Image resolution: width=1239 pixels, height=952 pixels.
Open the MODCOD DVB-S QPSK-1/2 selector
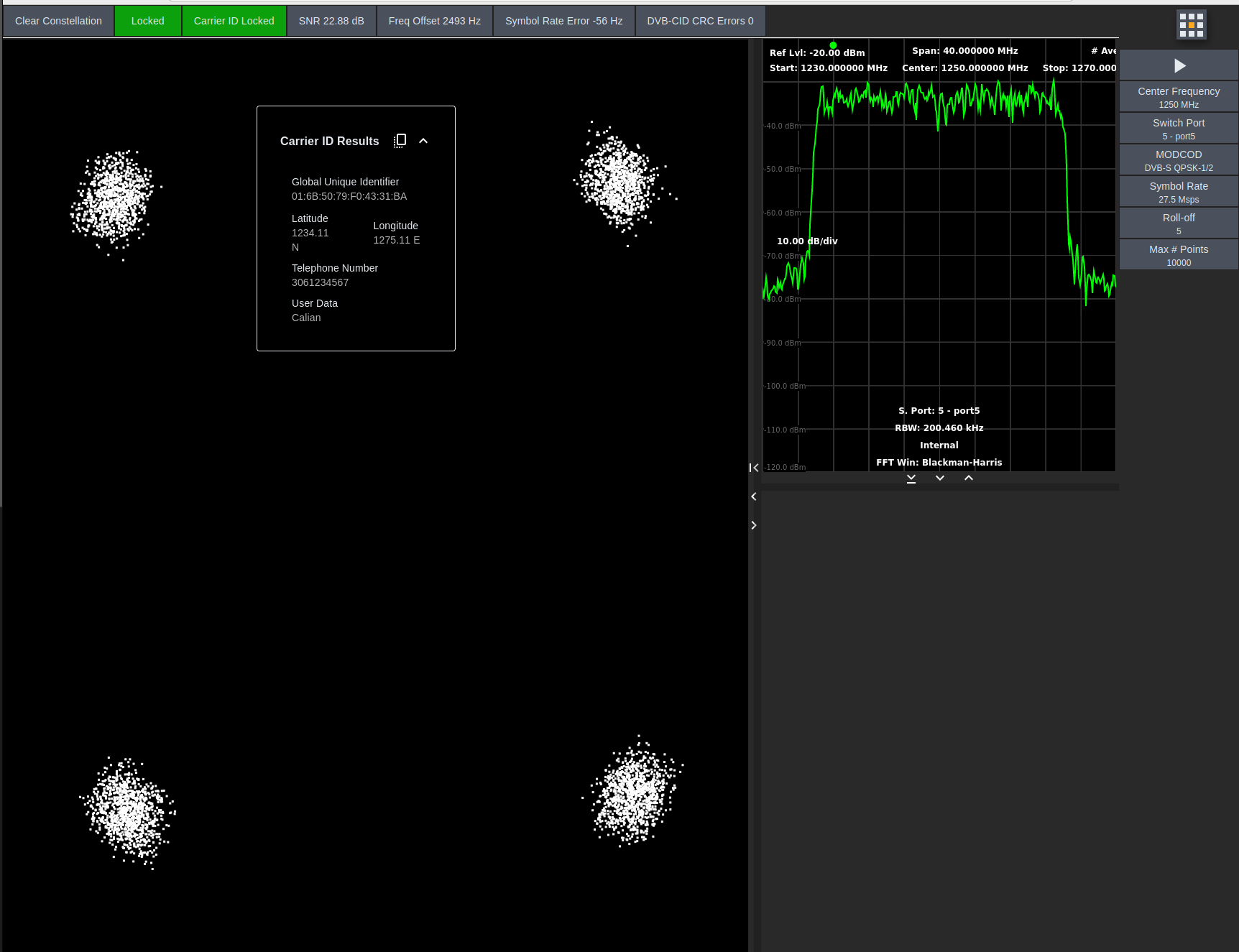tap(1179, 160)
